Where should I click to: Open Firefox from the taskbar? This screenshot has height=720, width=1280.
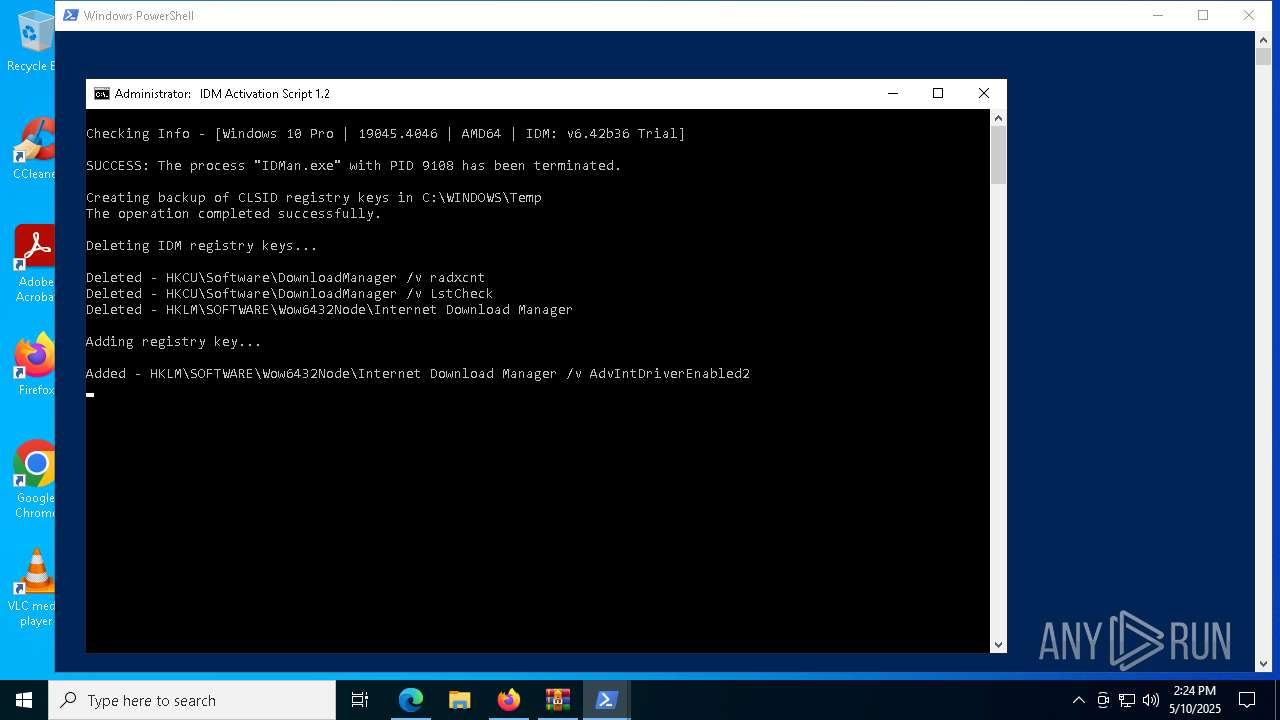508,700
